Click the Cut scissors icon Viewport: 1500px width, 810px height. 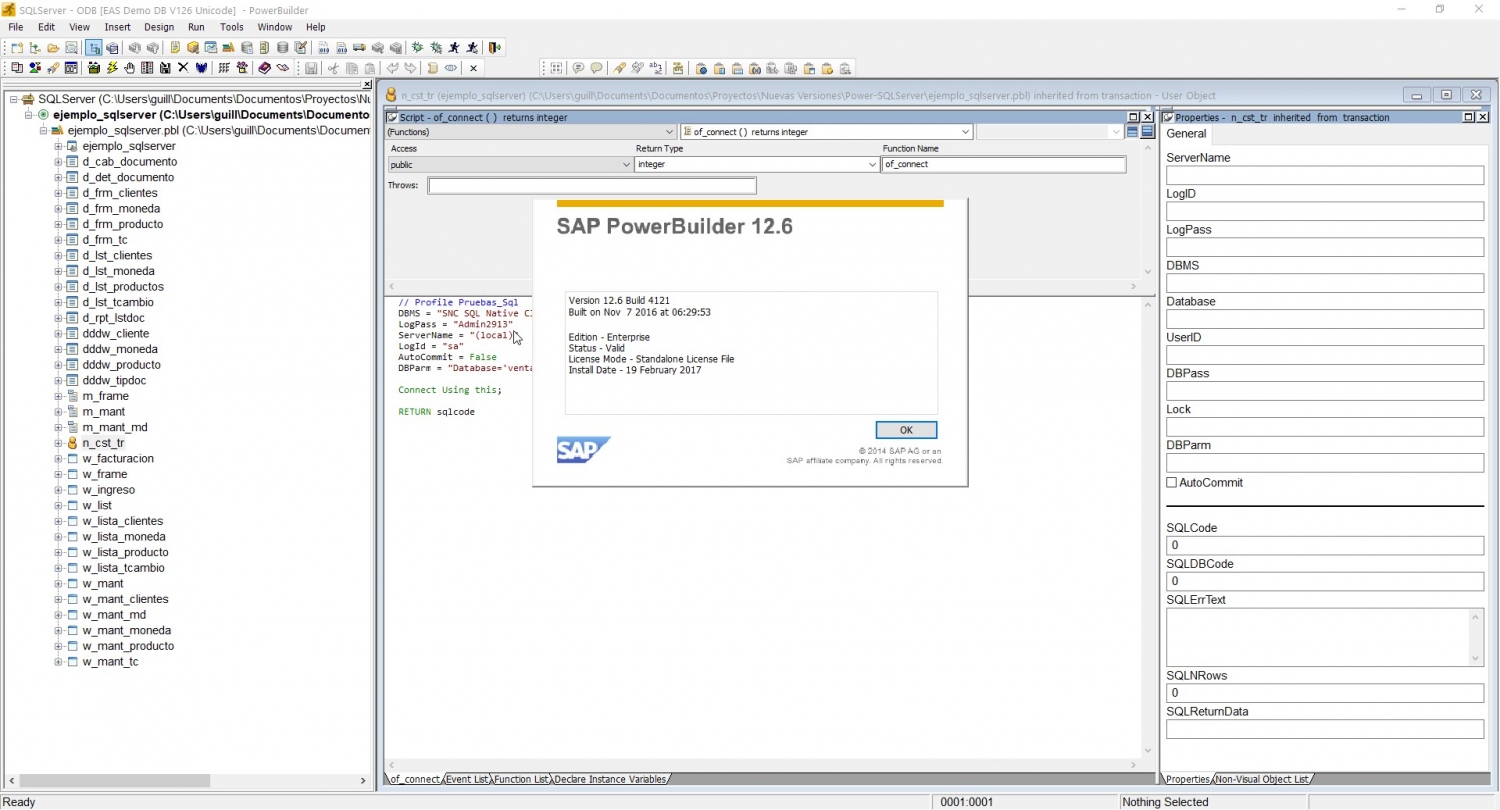[x=333, y=68]
